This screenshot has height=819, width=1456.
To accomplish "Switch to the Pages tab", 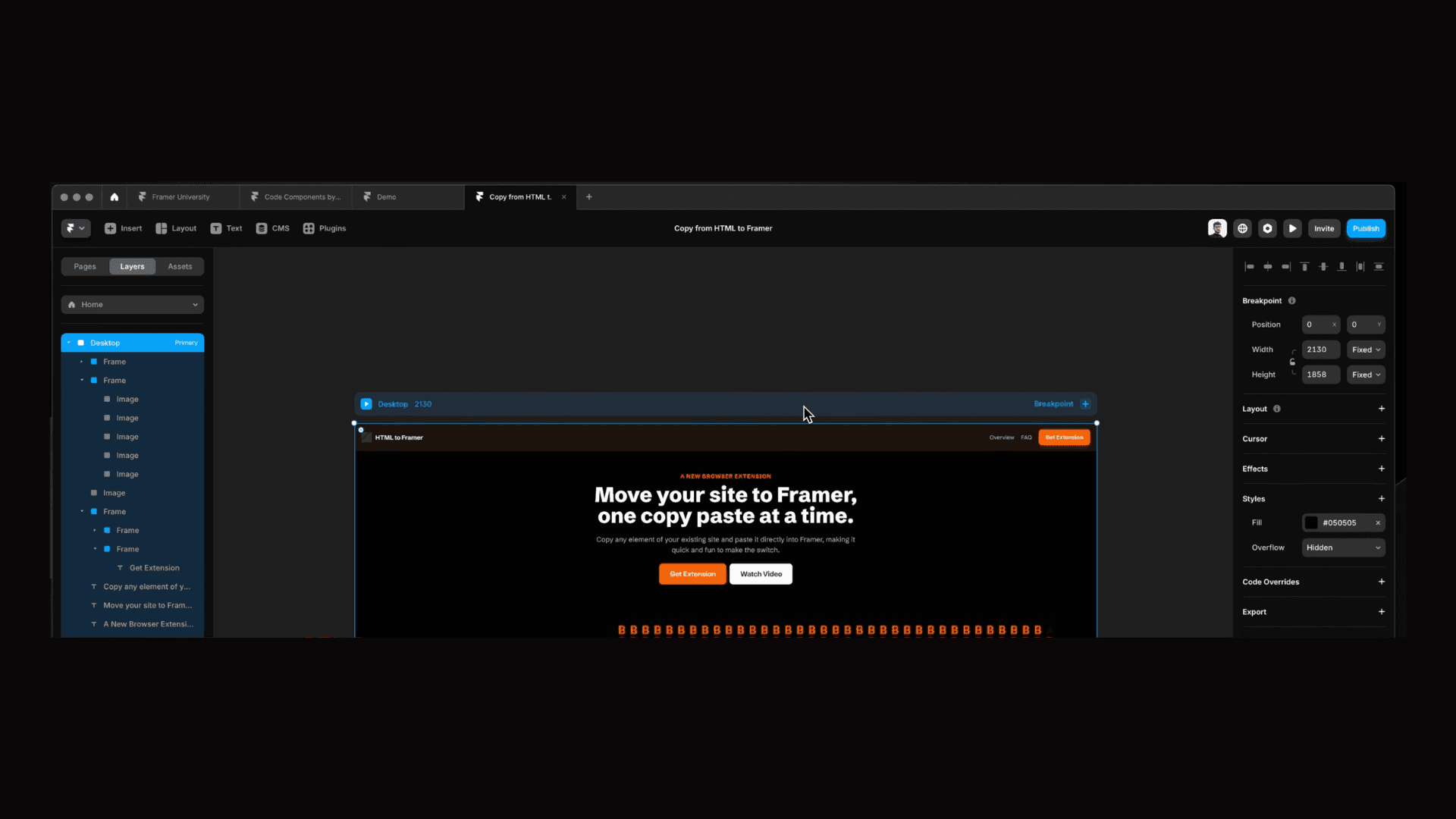I will coord(85,265).
